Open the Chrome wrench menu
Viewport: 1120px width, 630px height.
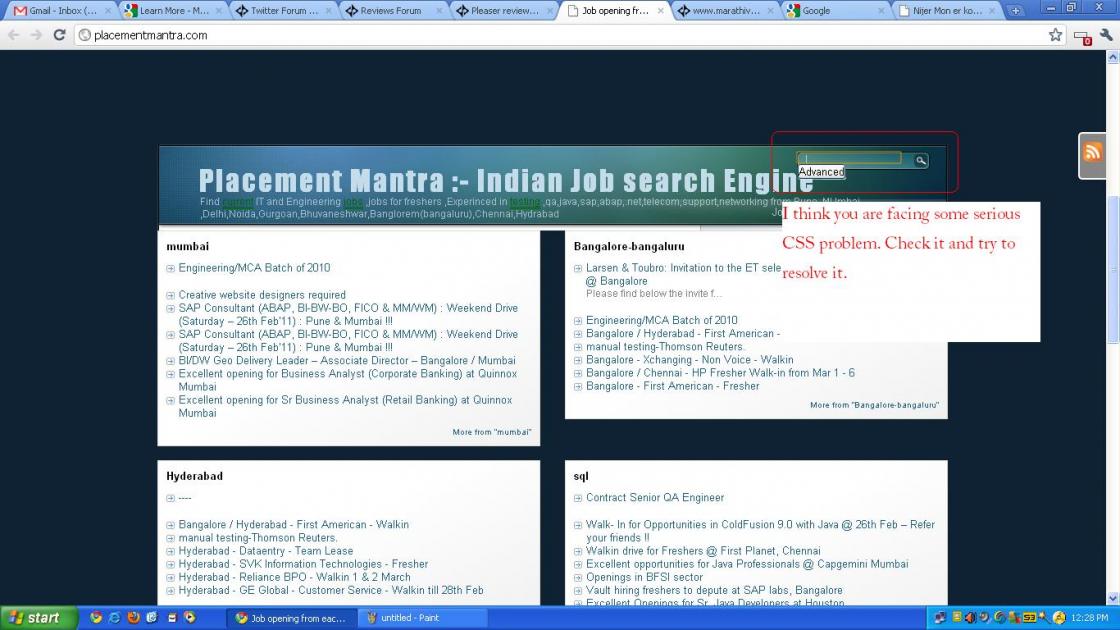[1106, 35]
